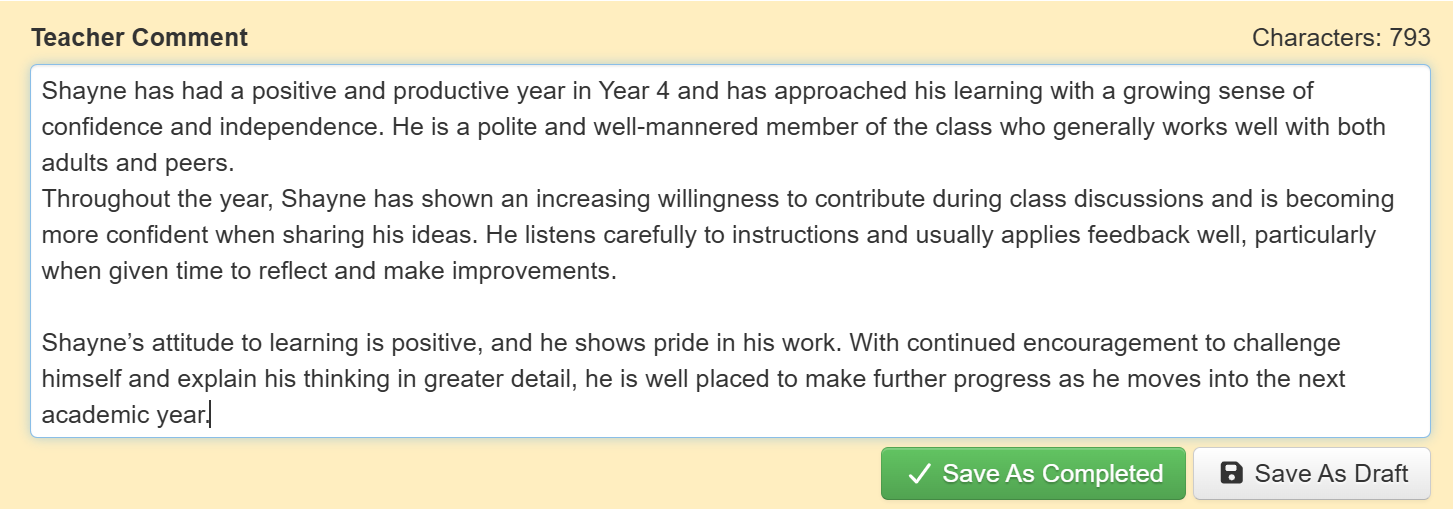Click the checkmark icon on Save As Completed

coord(919,473)
